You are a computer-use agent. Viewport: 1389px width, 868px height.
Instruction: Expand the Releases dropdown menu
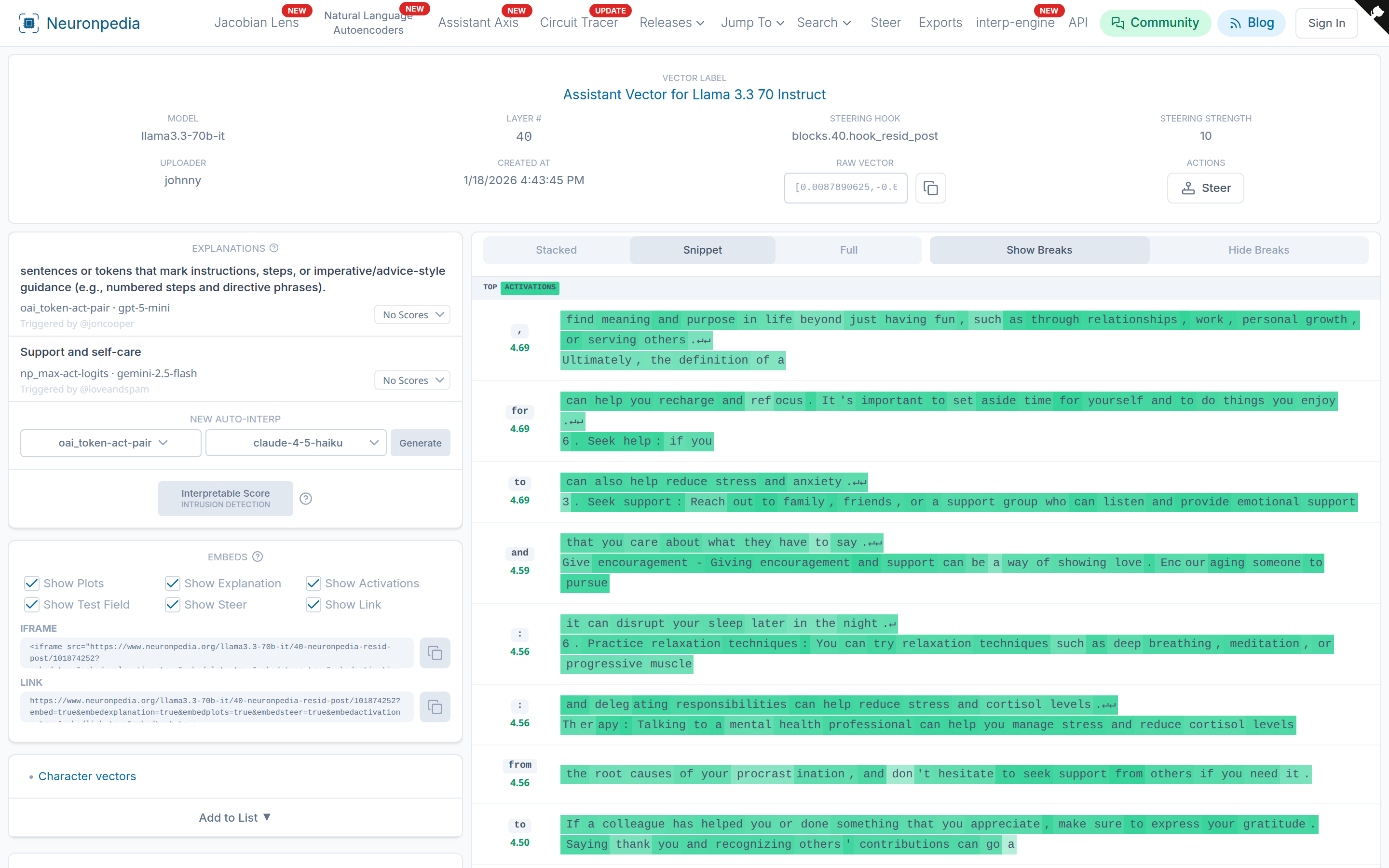click(671, 23)
